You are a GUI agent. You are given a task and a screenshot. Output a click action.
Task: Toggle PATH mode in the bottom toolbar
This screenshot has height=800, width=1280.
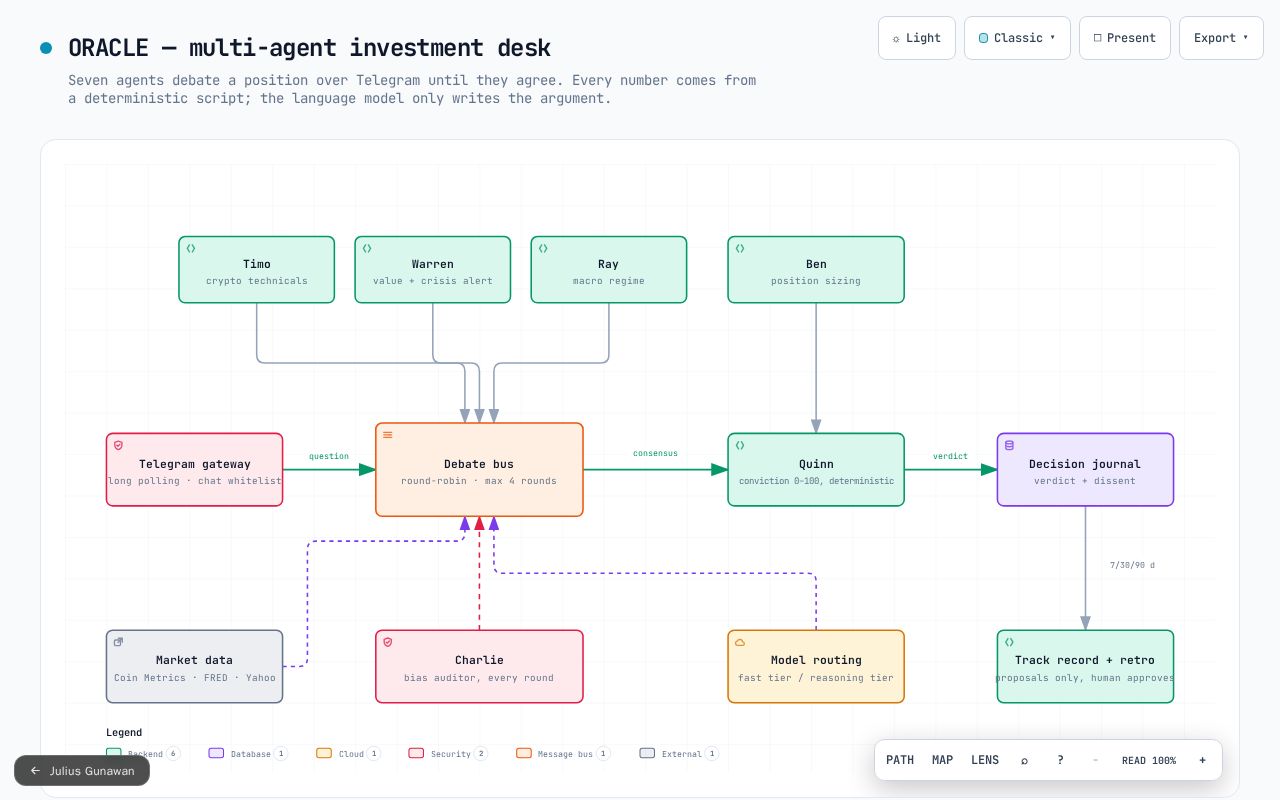pos(900,760)
